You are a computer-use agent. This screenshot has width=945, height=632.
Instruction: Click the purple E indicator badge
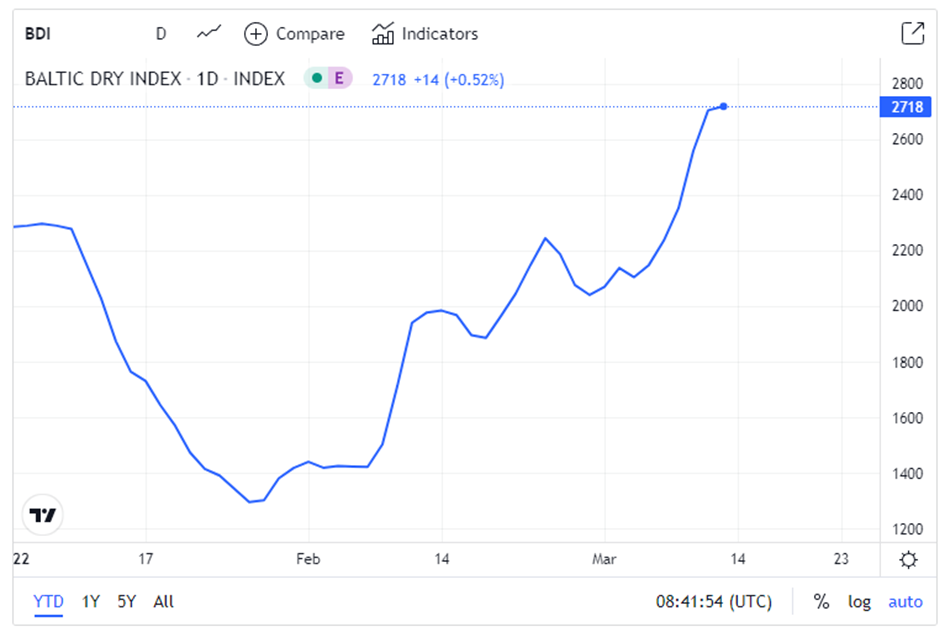point(339,78)
